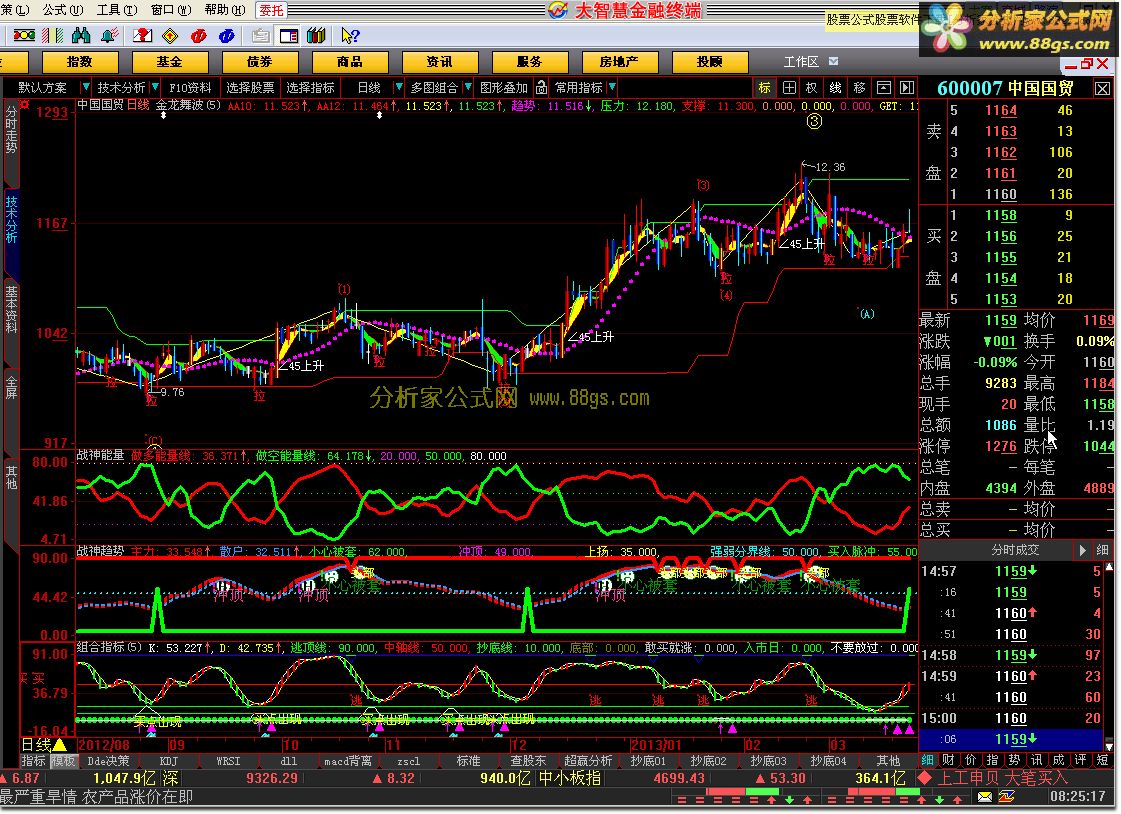Activate the context help cursor icon
The width and height of the screenshot is (1121, 814).
(350, 35)
